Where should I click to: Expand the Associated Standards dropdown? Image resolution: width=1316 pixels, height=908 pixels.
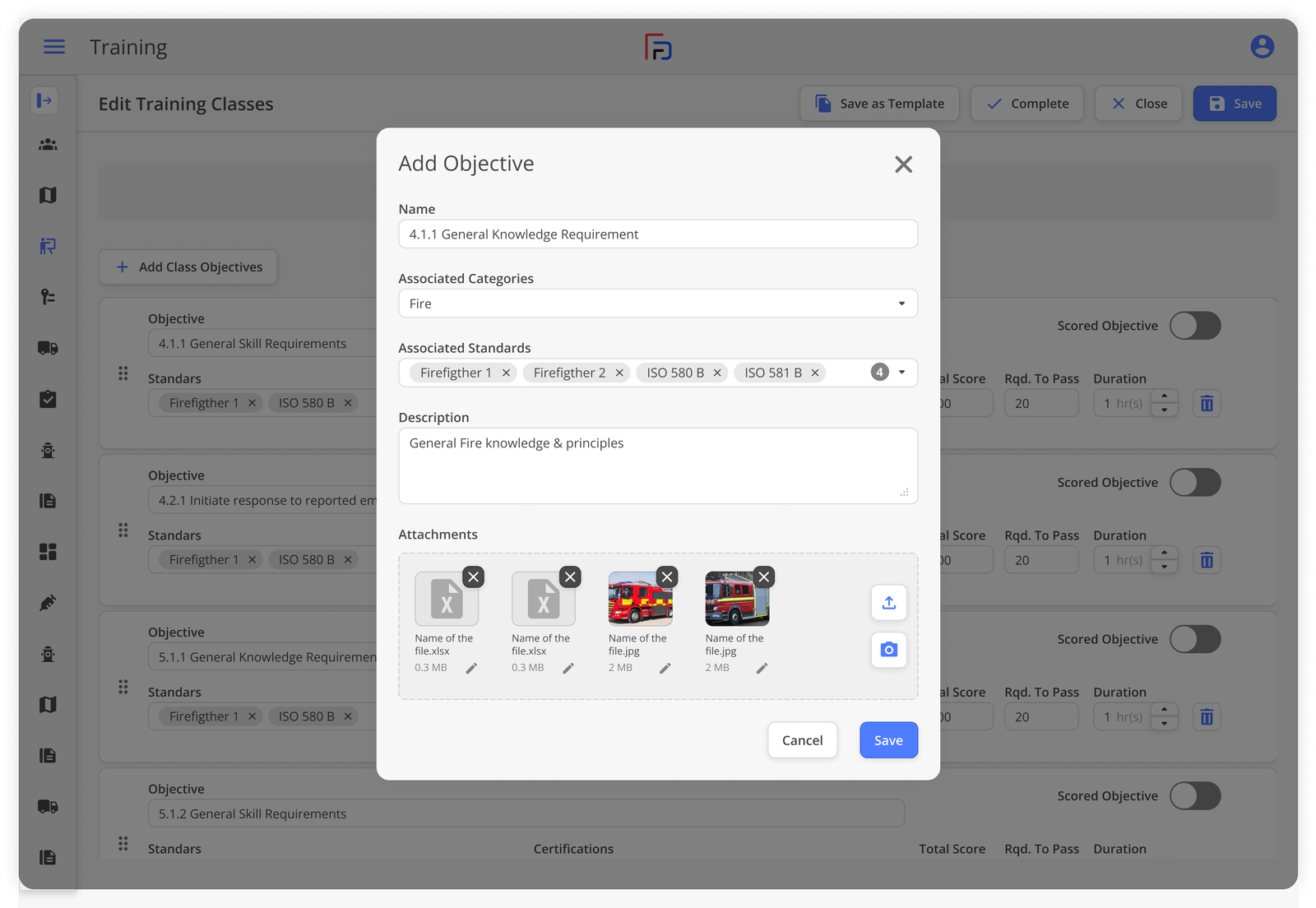tap(901, 372)
